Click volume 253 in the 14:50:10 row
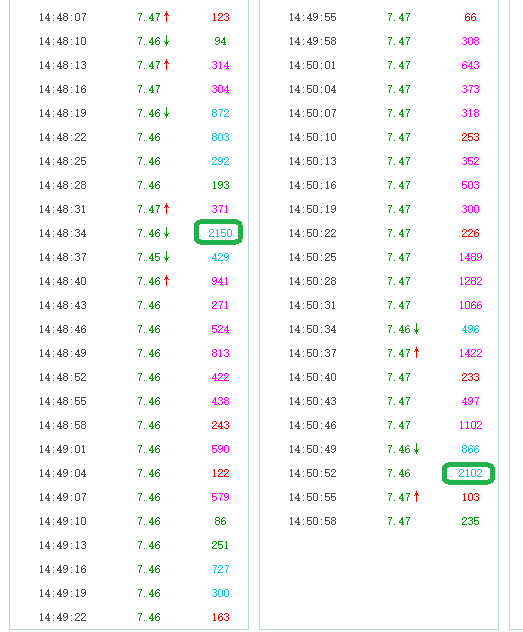The image size is (523, 632). [470, 137]
